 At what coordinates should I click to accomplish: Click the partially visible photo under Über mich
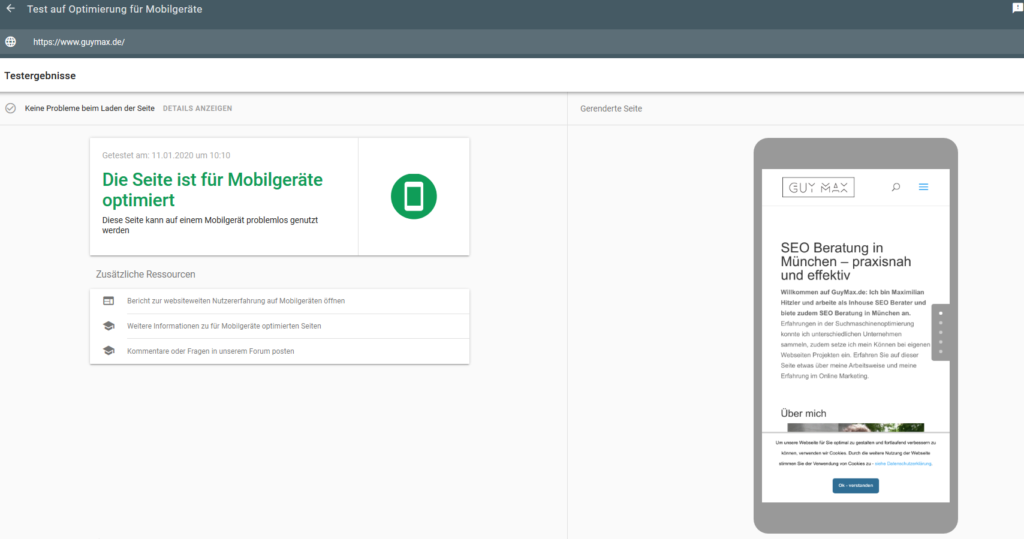click(856, 427)
